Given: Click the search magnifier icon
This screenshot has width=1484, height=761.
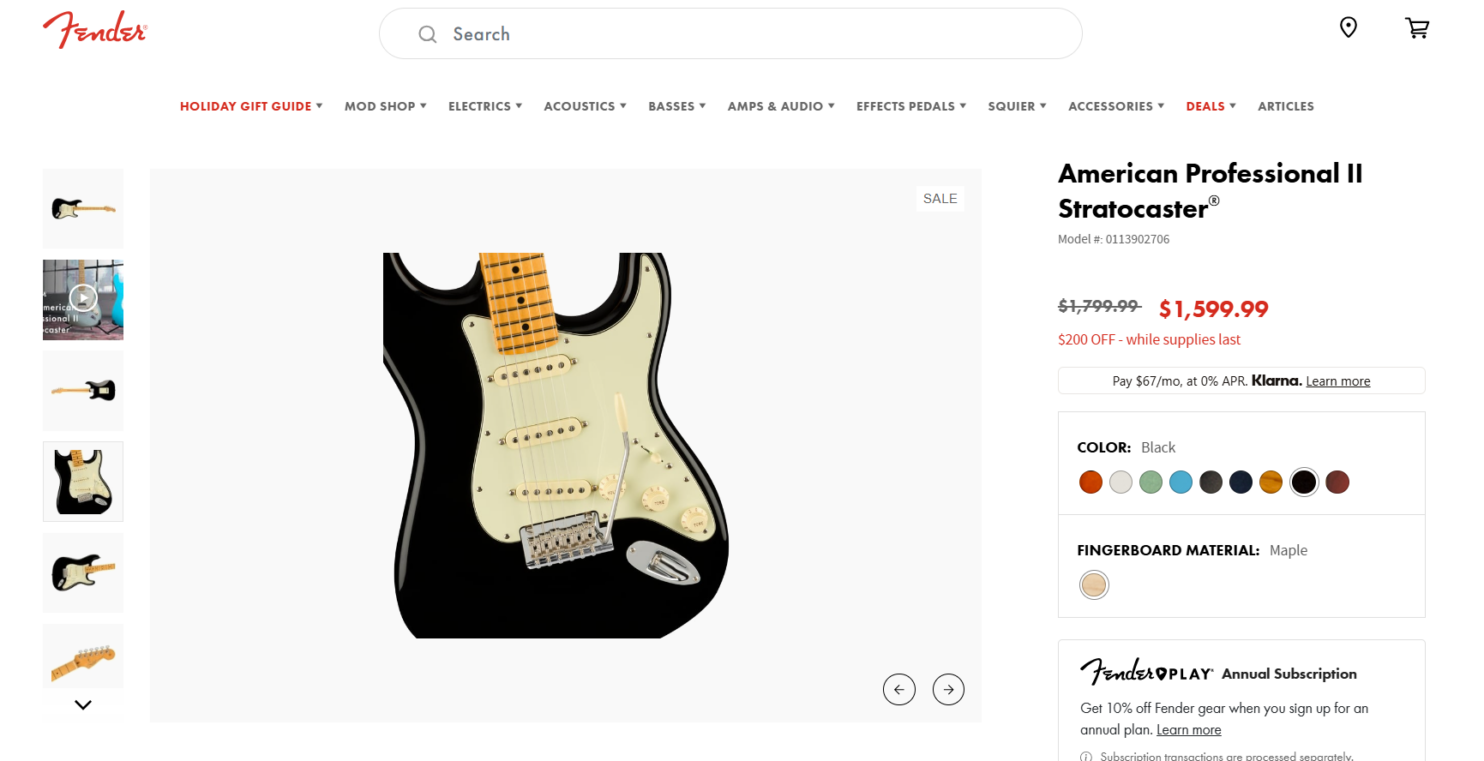Looking at the screenshot, I should (x=427, y=34).
